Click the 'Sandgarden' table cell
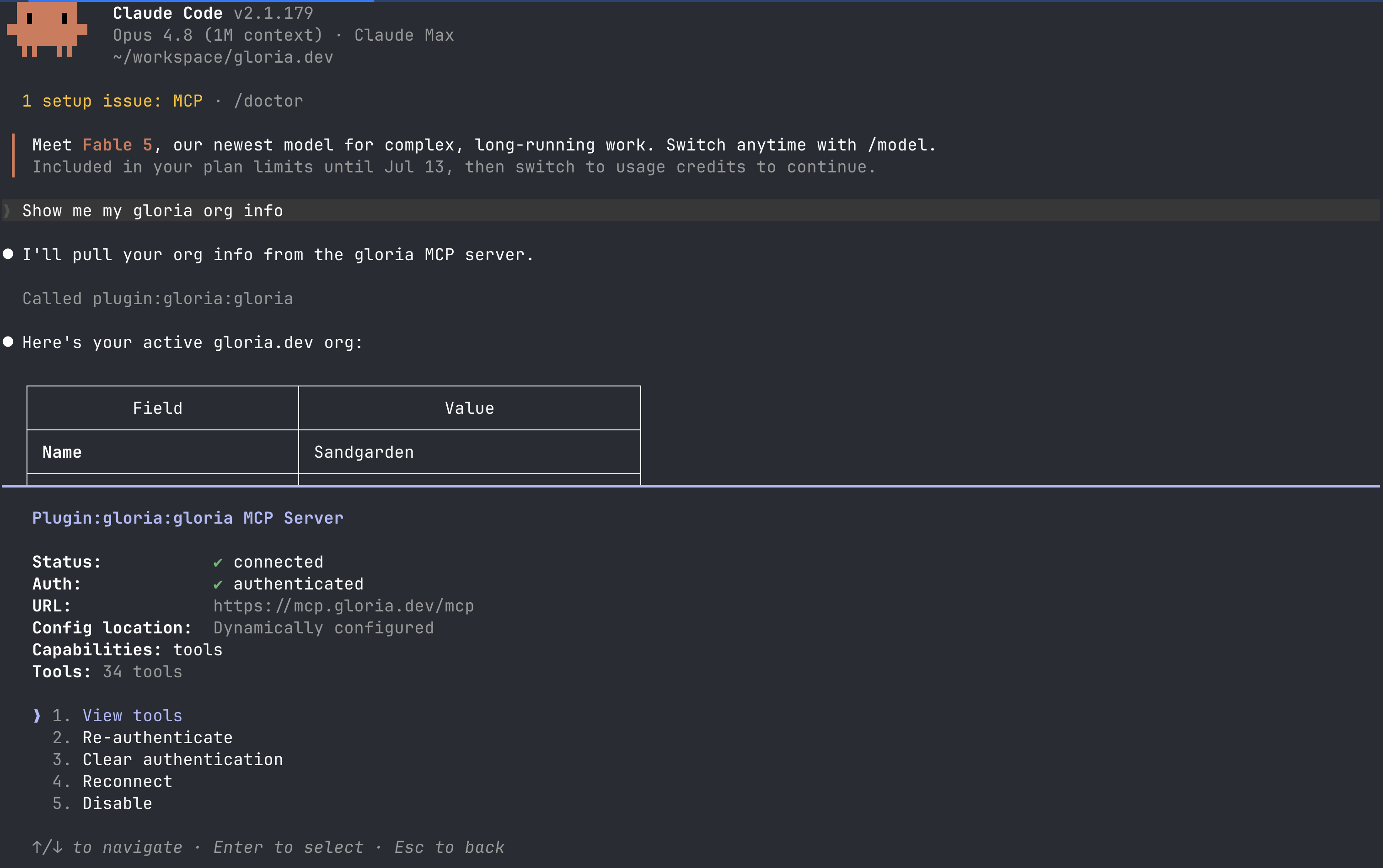Viewport: 1383px width, 868px height. 364,452
